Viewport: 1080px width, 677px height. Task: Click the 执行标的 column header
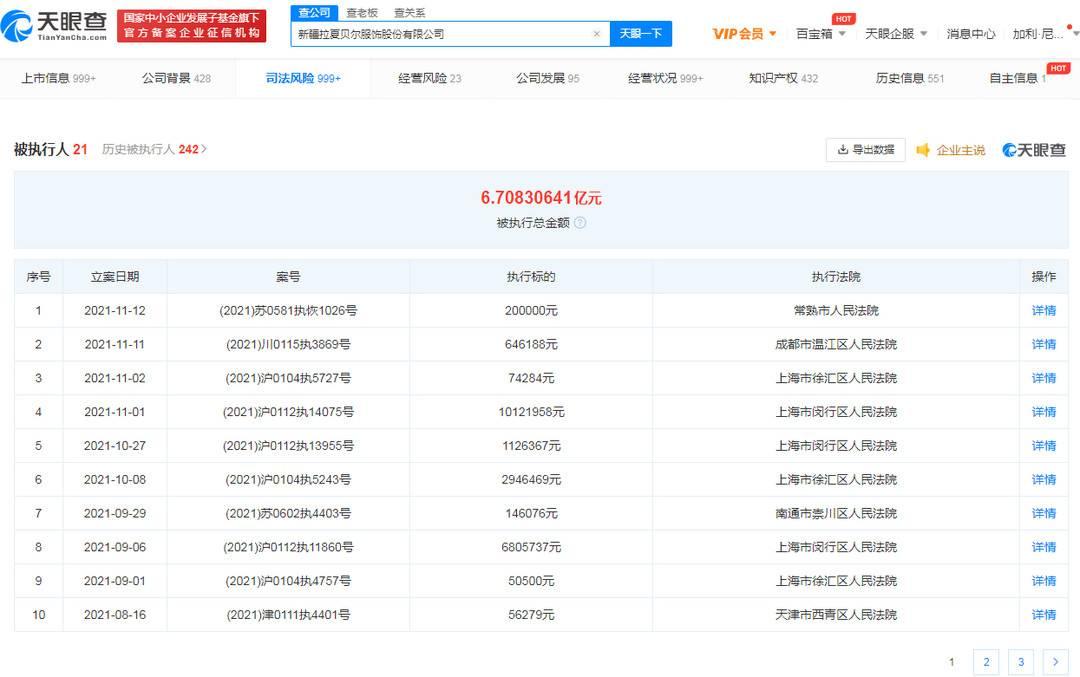[x=531, y=277]
